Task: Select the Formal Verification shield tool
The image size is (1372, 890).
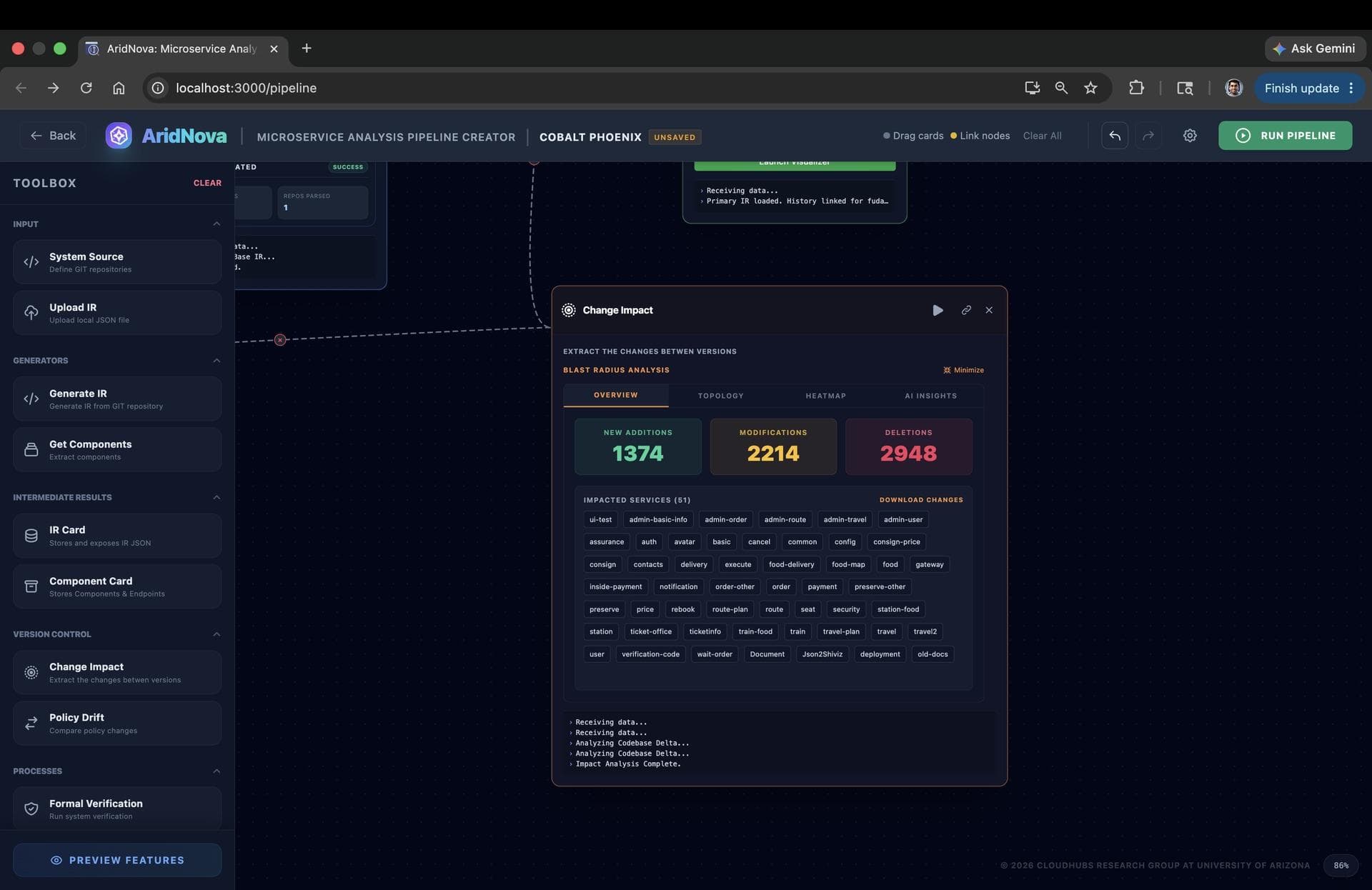Action: [117, 809]
